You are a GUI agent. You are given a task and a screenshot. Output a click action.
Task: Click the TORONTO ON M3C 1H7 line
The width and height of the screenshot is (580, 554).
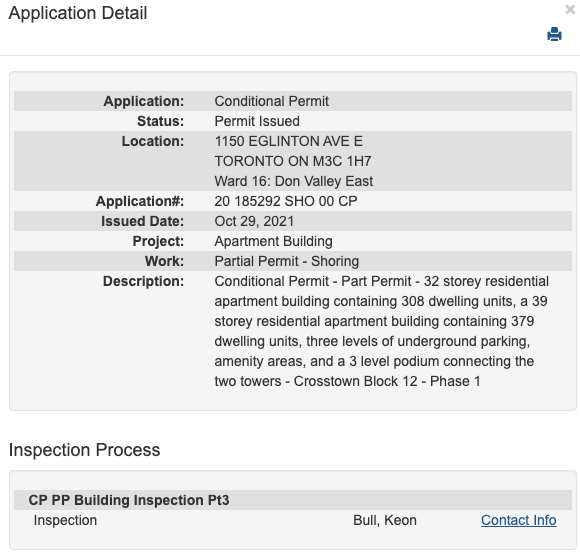coord(293,161)
